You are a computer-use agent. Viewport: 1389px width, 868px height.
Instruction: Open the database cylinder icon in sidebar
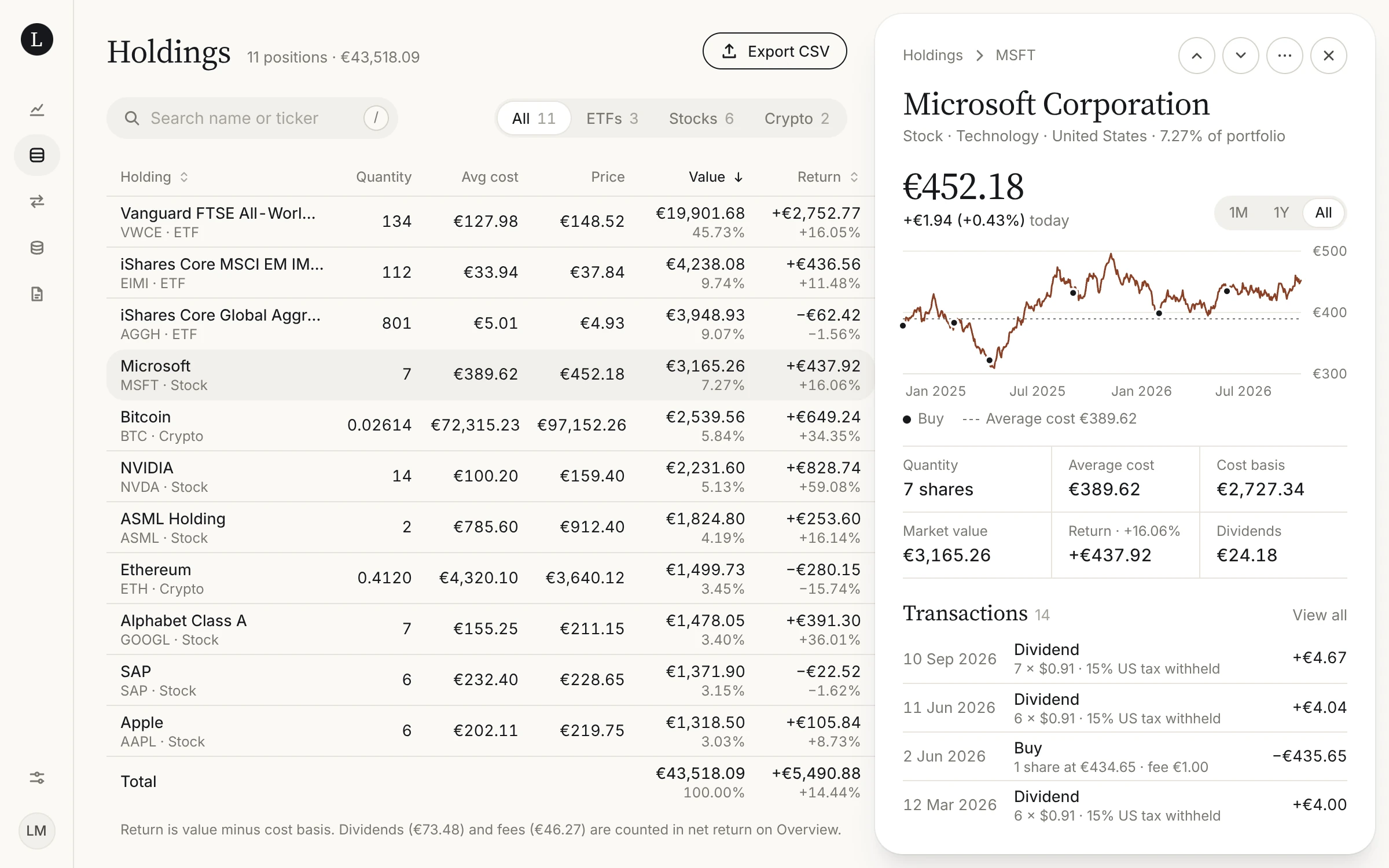click(37, 248)
